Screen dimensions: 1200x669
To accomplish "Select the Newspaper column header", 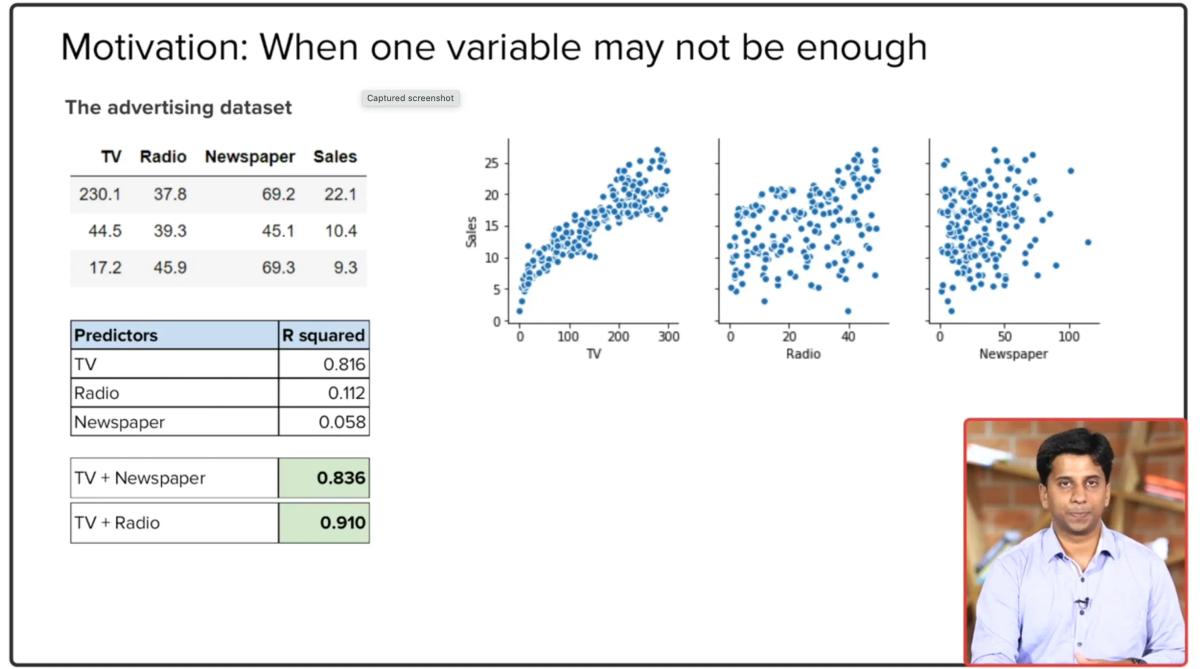I will click(250, 157).
